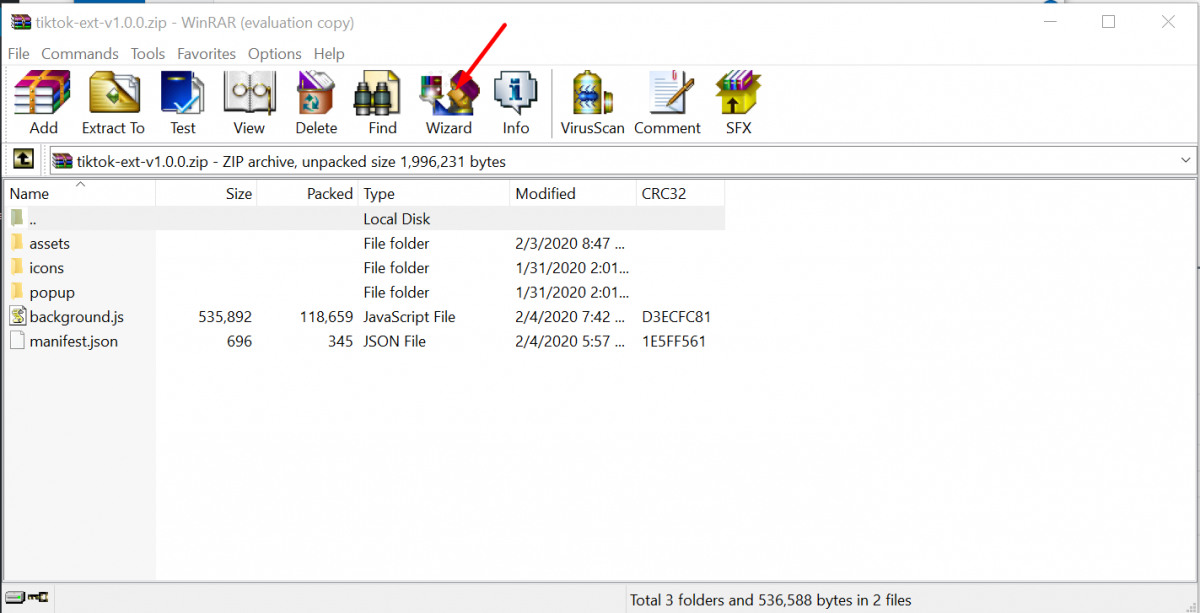The image size is (1200, 613).
Task: Click the WinRAR title bar icon
Action: pyautogui.click(x=20, y=22)
